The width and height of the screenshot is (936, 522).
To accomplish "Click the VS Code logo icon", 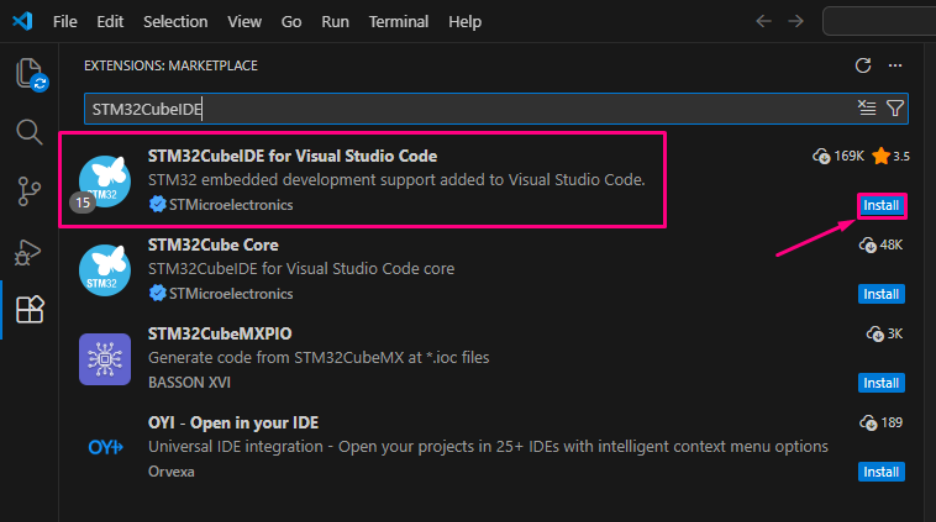I will (x=23, y=21).
